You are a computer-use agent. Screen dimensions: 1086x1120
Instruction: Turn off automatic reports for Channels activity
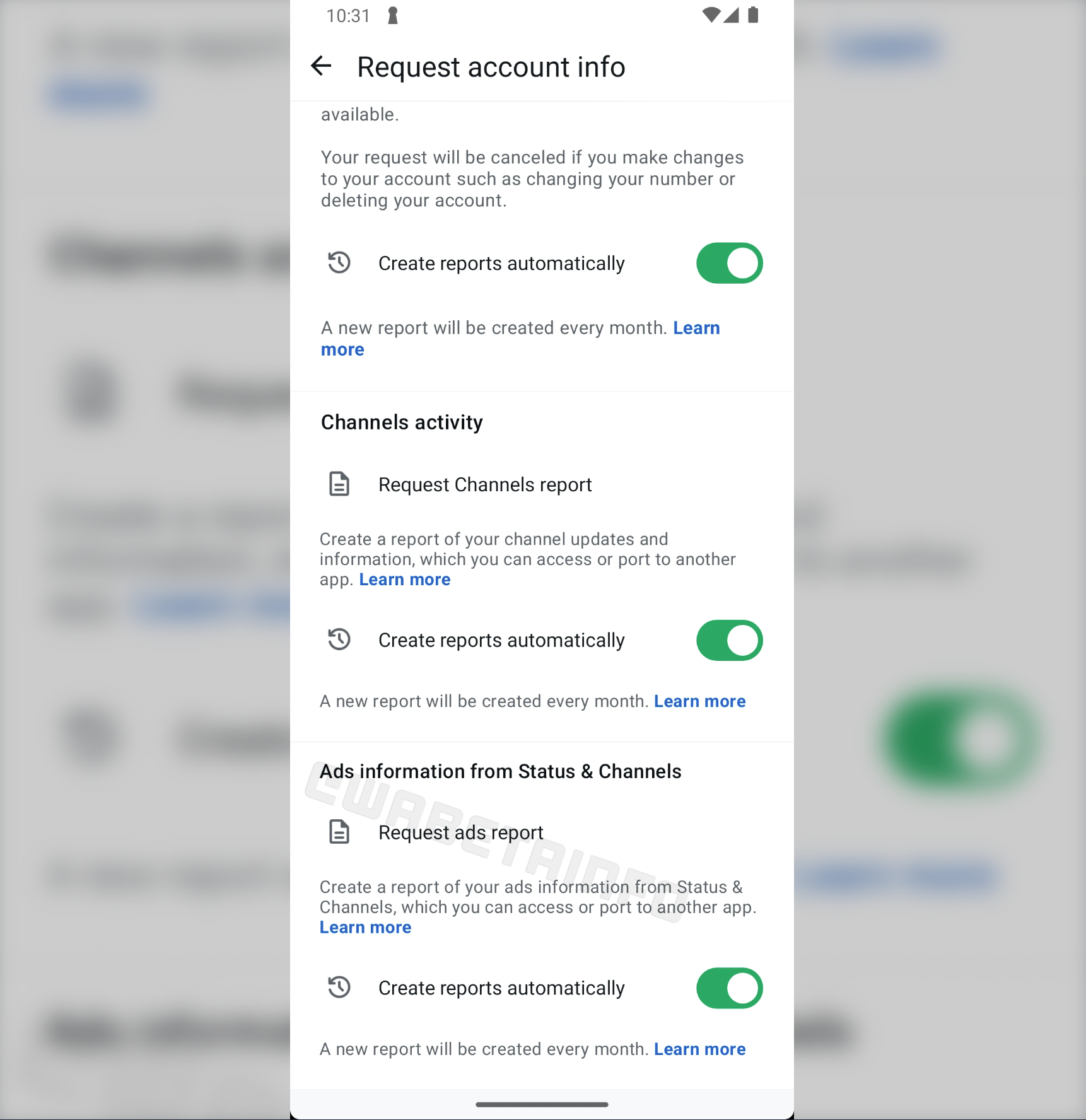pyautogui.click(x=730, y=640)
